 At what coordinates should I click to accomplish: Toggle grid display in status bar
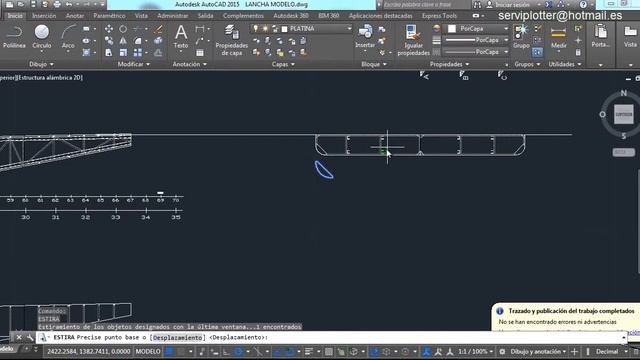point(169,351)
